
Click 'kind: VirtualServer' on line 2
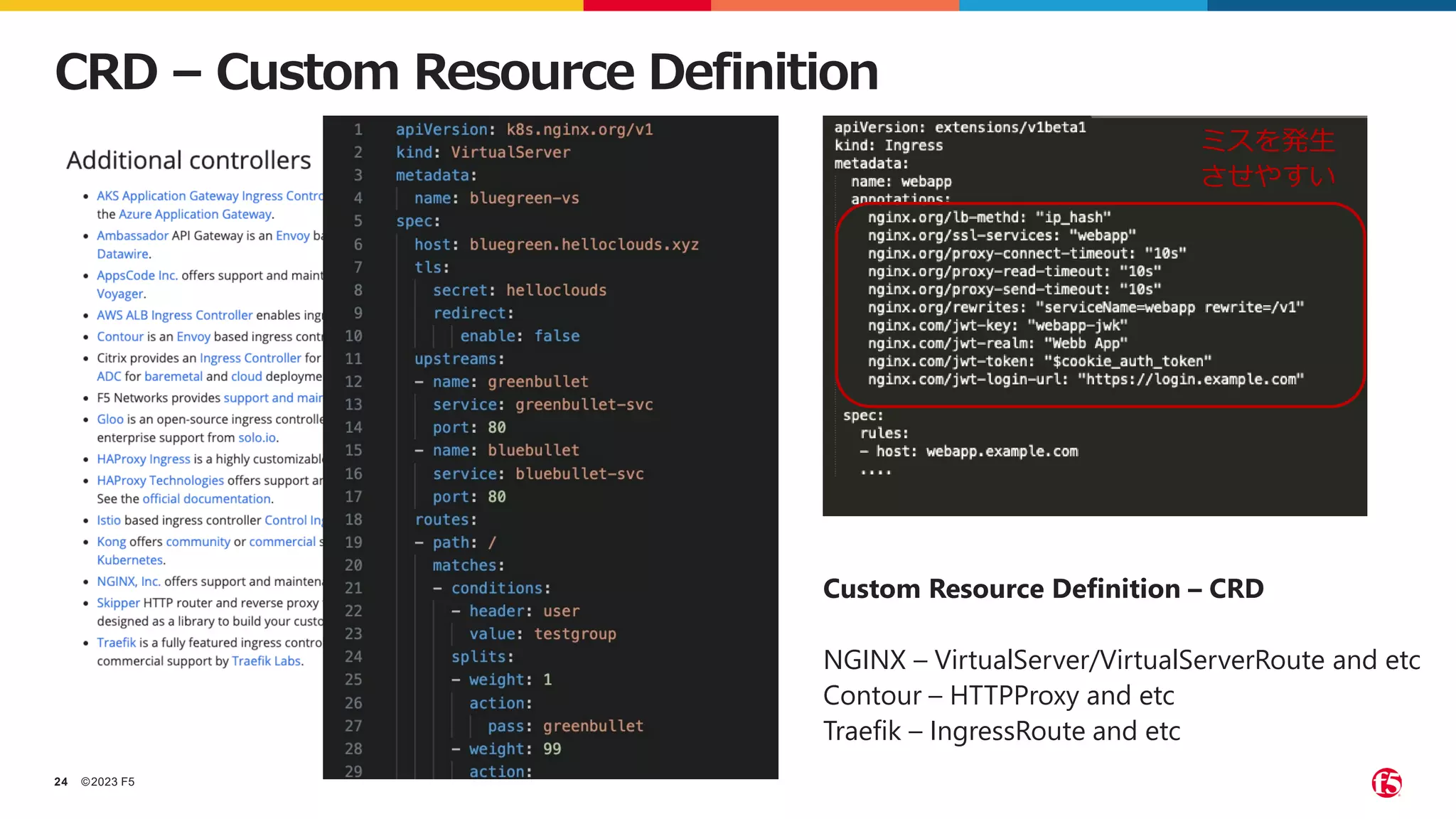click(483, 152)
